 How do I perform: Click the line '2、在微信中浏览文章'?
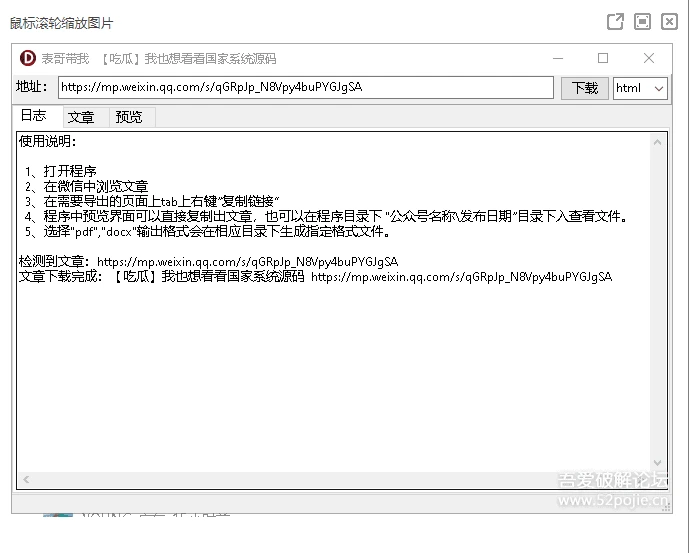click(x=86, y=186)
